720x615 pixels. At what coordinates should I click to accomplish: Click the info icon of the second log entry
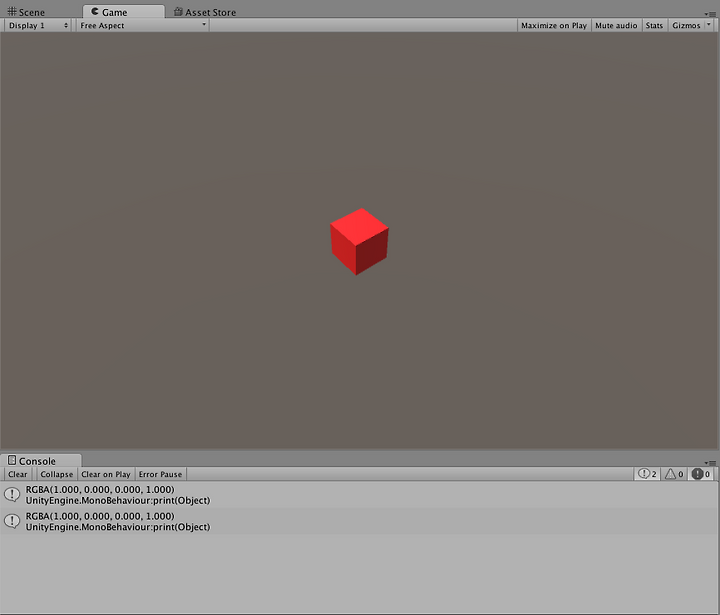pos(12,521)
